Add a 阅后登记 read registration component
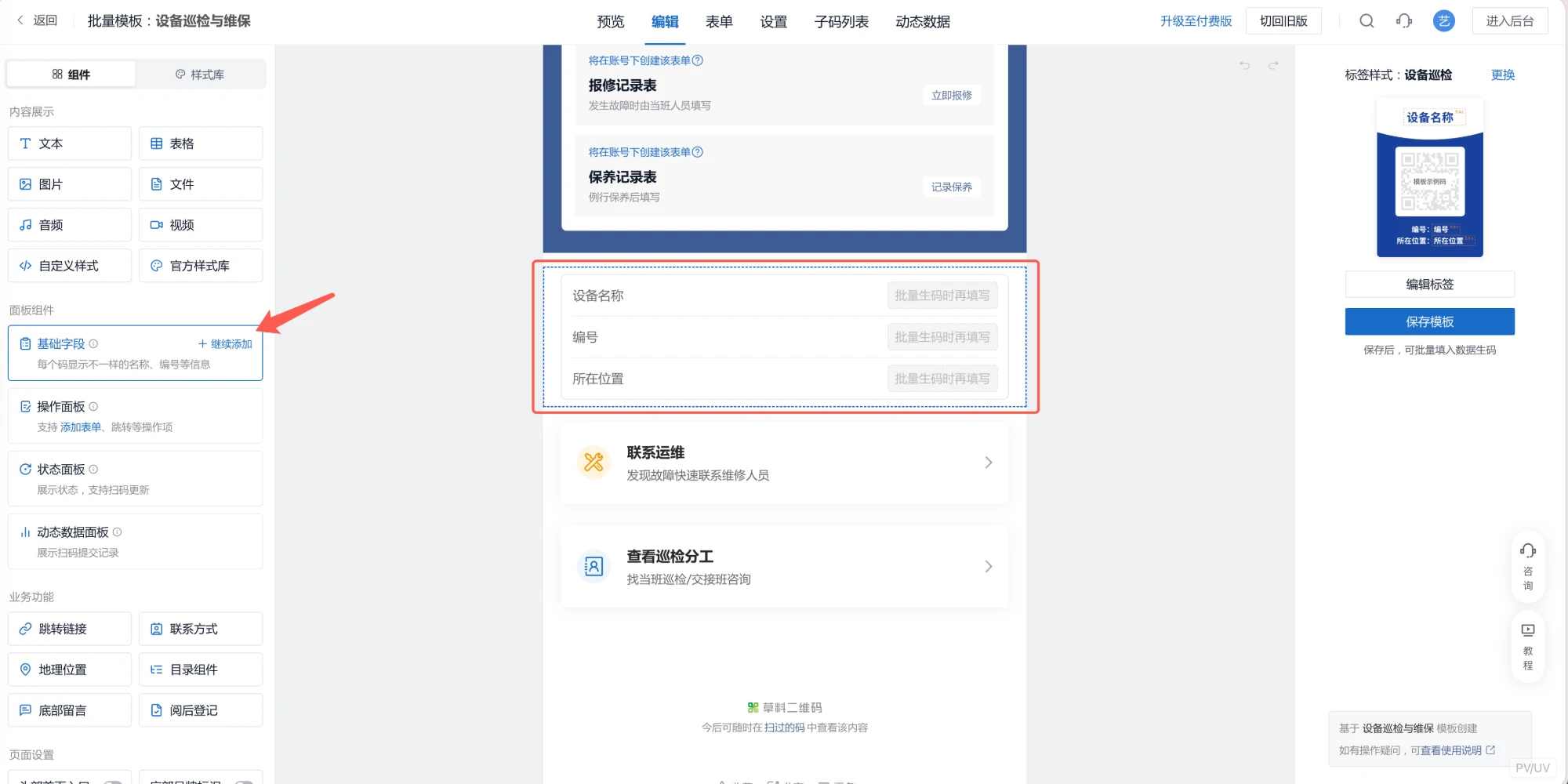The image size is (1568, 784). point(201,710)
